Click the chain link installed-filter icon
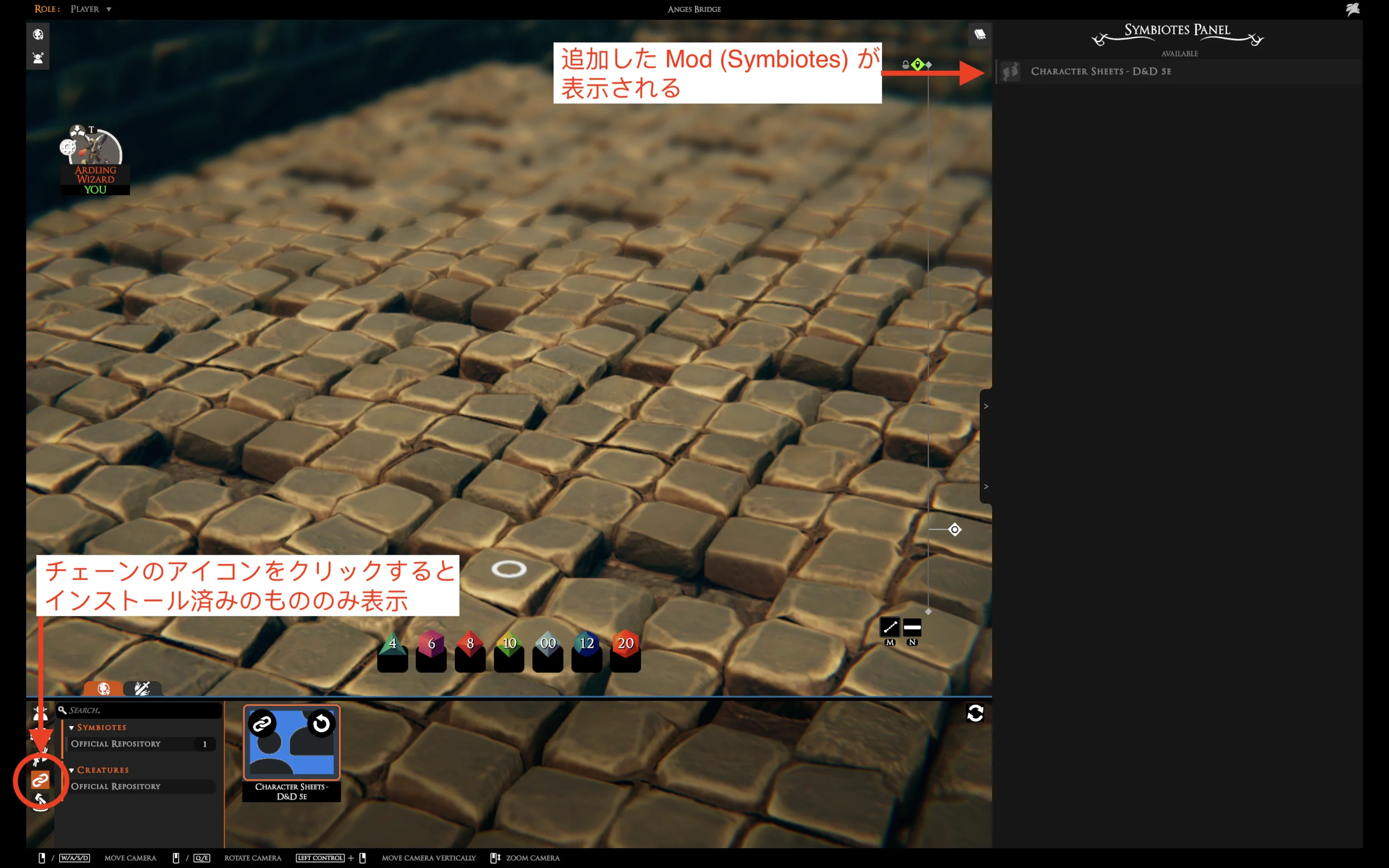 coord(40,780)
